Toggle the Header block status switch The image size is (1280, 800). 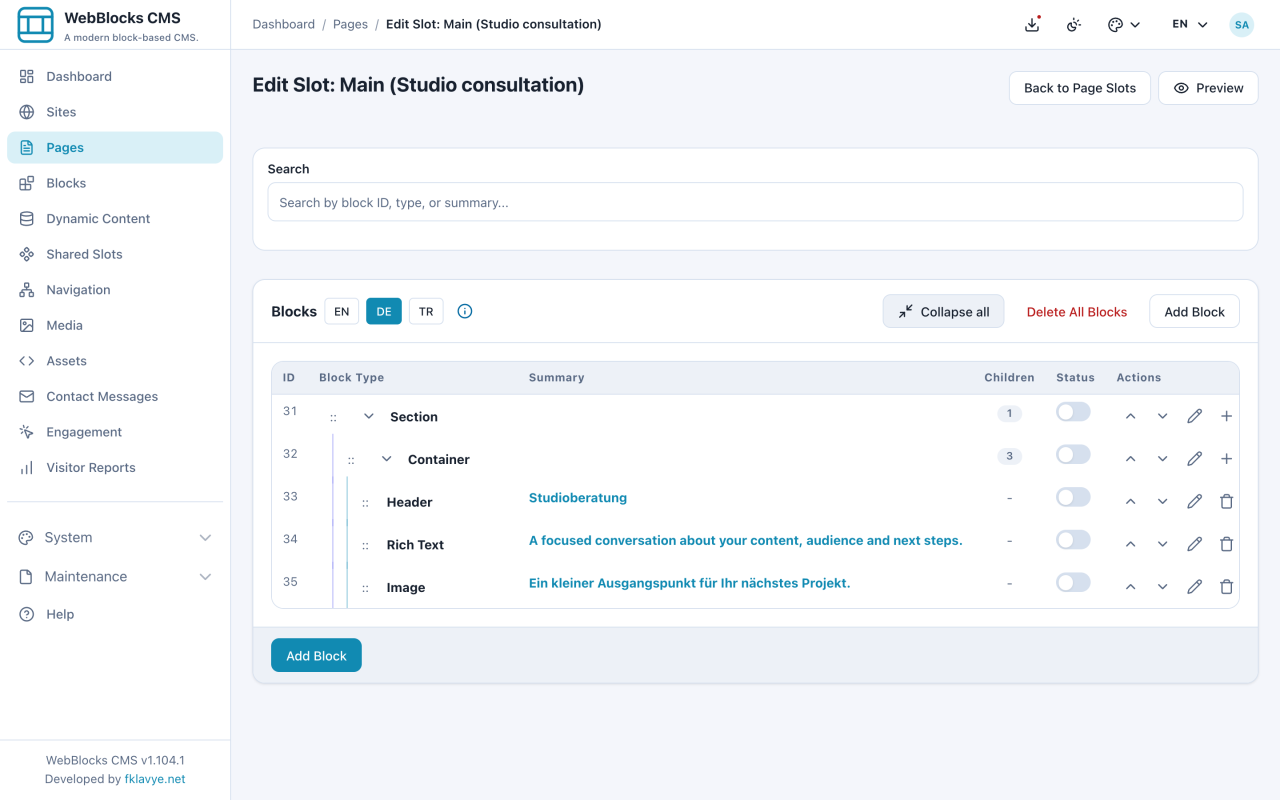point(1073,497)
